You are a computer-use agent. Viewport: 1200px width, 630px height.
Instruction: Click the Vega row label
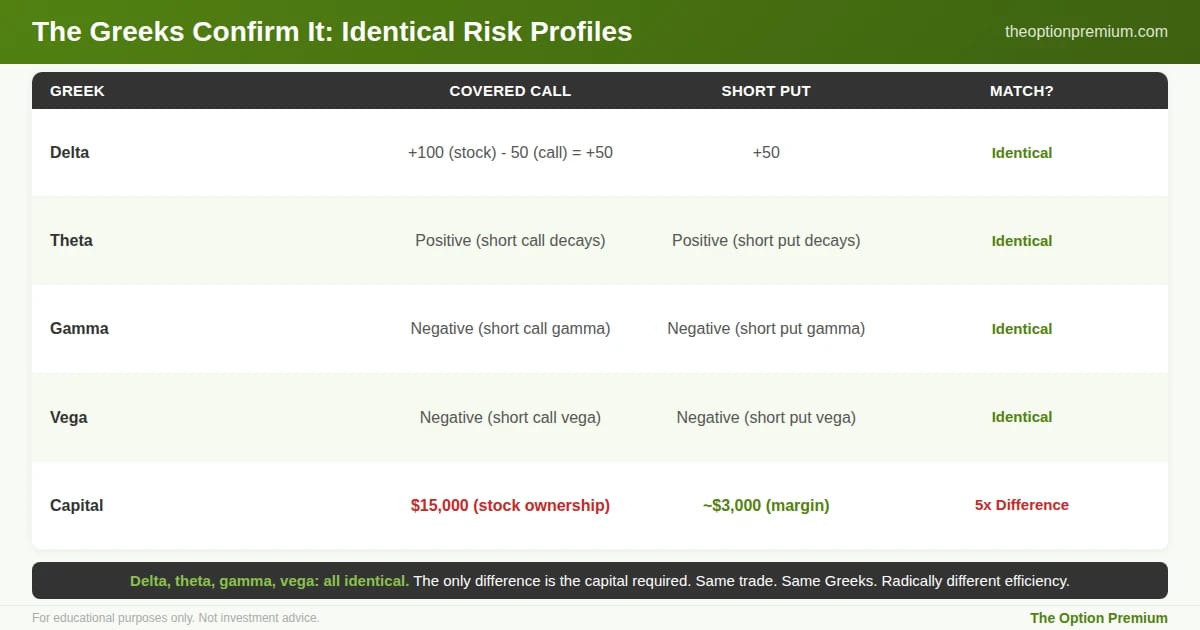(68, 417)
